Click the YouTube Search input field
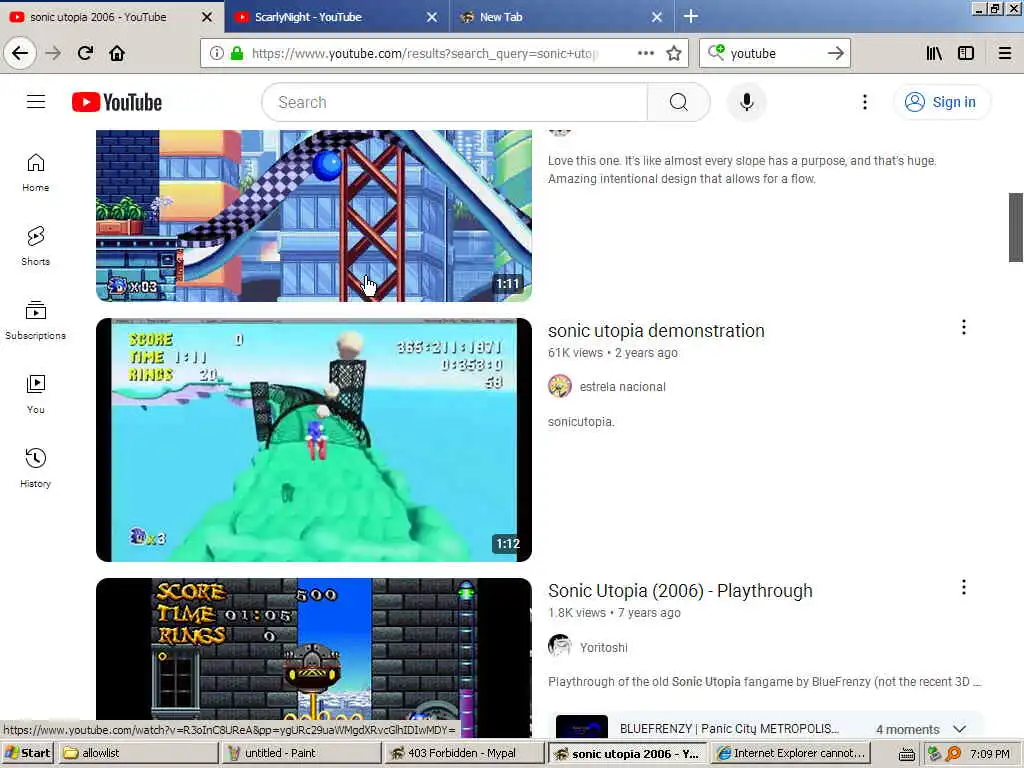The width and height of the screenshot is (1024, 768). 455,102
